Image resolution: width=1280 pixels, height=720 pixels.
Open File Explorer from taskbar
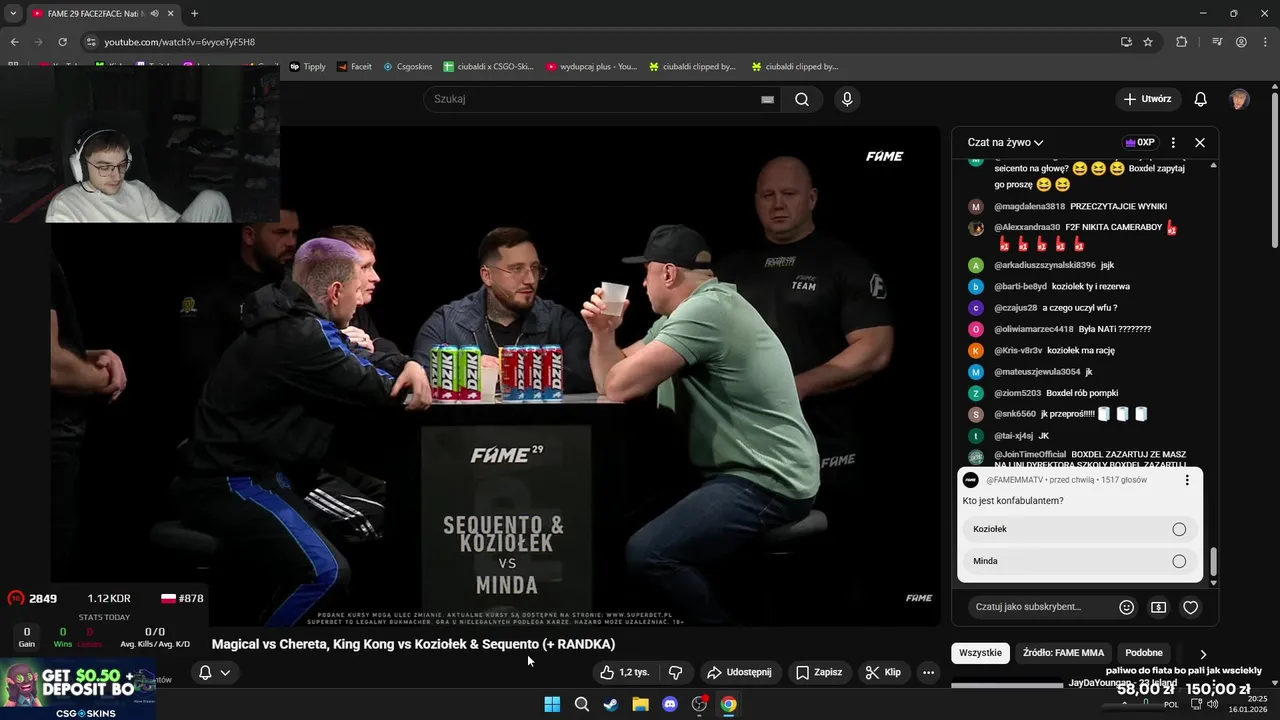click(x=640, y=704)
